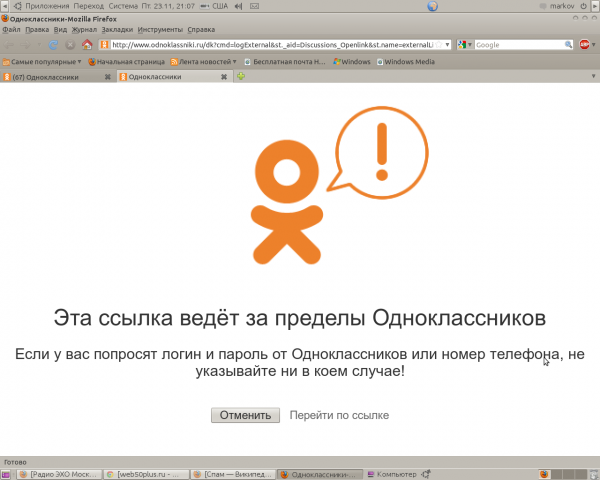Open the Google search engine selector dropdown

(x=465, y=45)
